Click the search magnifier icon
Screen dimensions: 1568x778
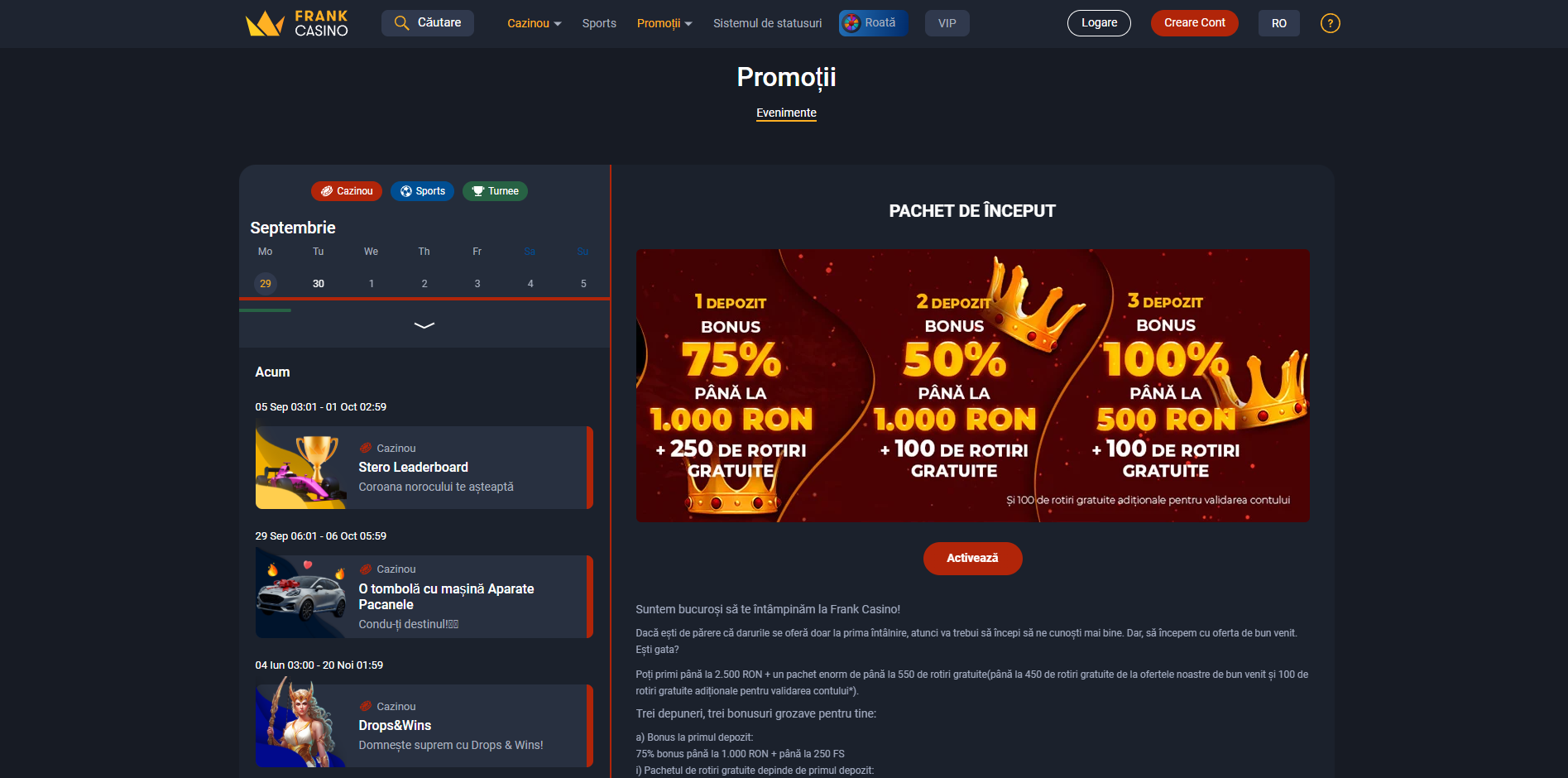(401, 23)
